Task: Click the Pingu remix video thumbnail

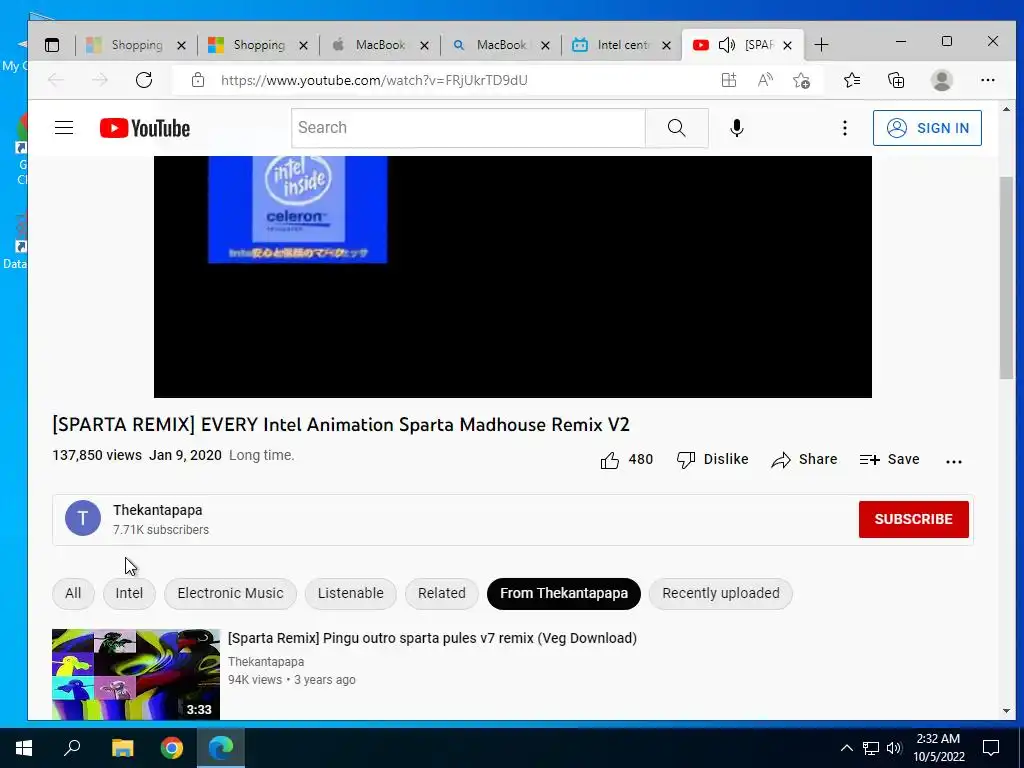Action: tap(136, 674)
